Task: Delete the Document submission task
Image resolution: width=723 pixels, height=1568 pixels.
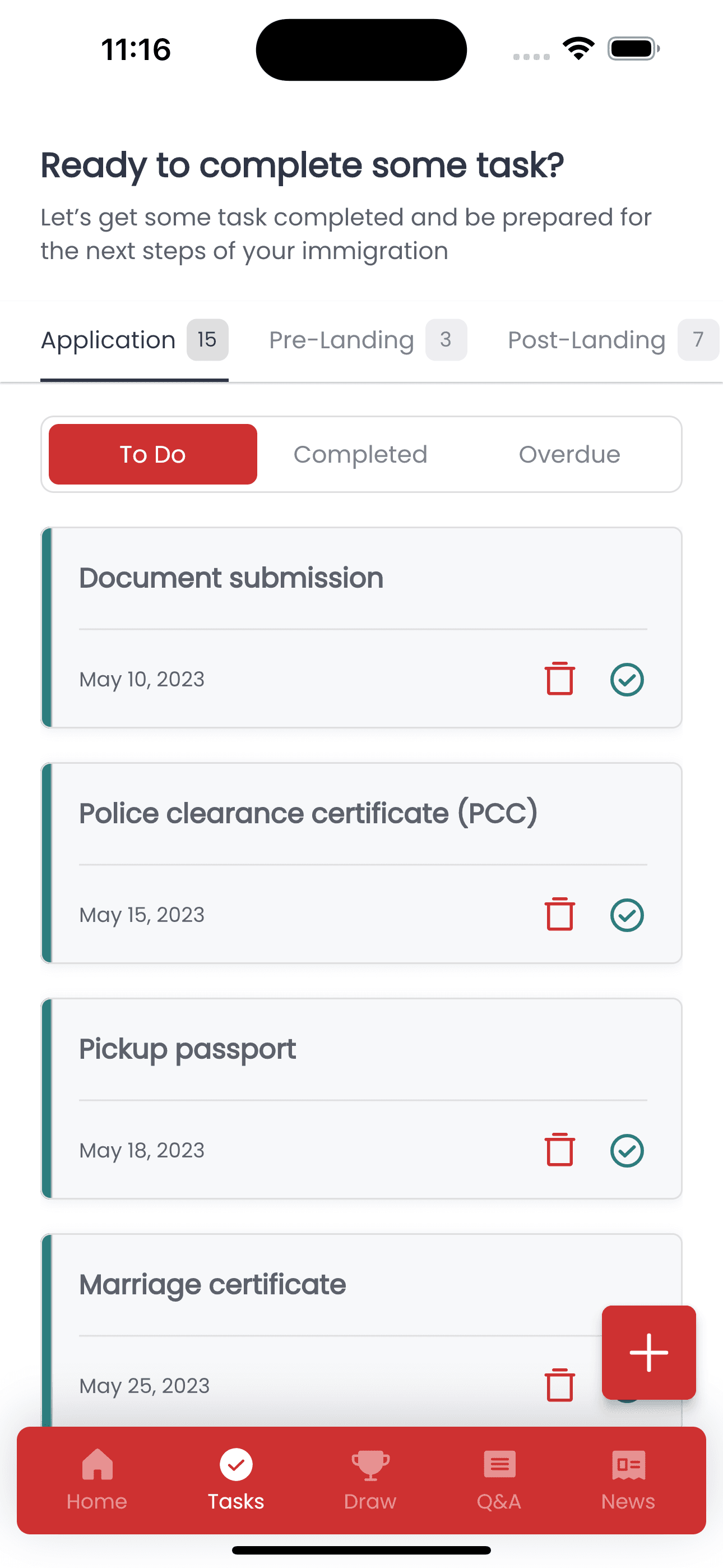Action: point(559,679)
